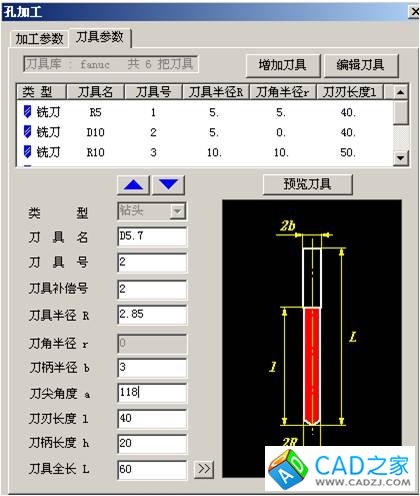This screenshot has width=420, height=496.
Task: Click the double chevron button beside tool length
Action: pyautogui.click(x=204, y=469)
